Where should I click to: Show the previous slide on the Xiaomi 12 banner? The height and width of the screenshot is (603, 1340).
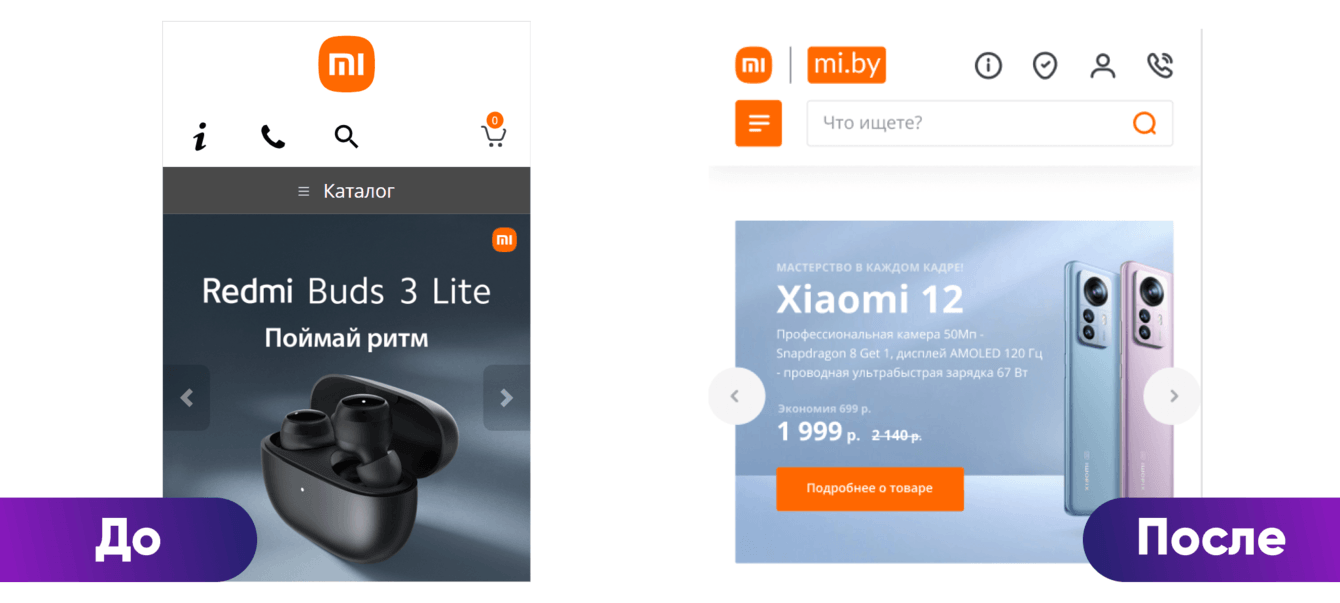point(736,396)
